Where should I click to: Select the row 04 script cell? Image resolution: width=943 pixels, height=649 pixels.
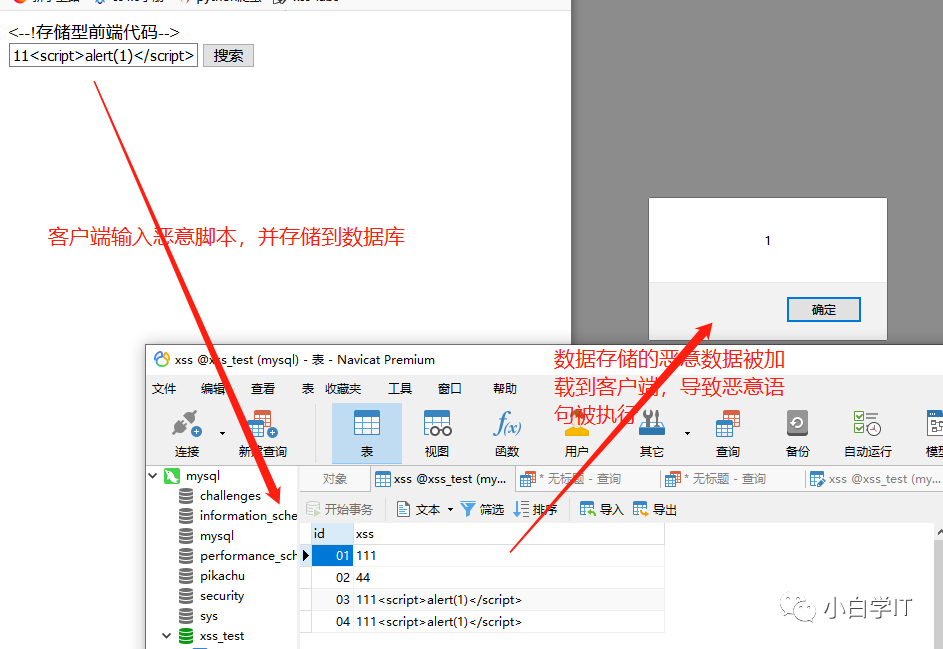(509, 621)
